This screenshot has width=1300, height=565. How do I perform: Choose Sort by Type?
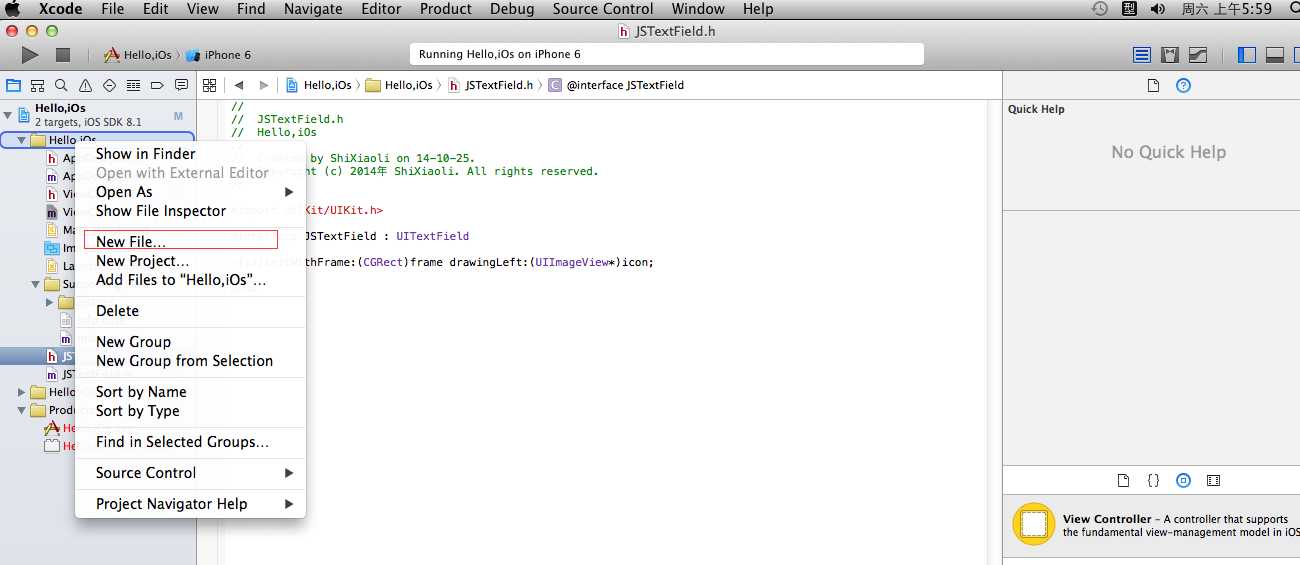[x=190, y=411]
